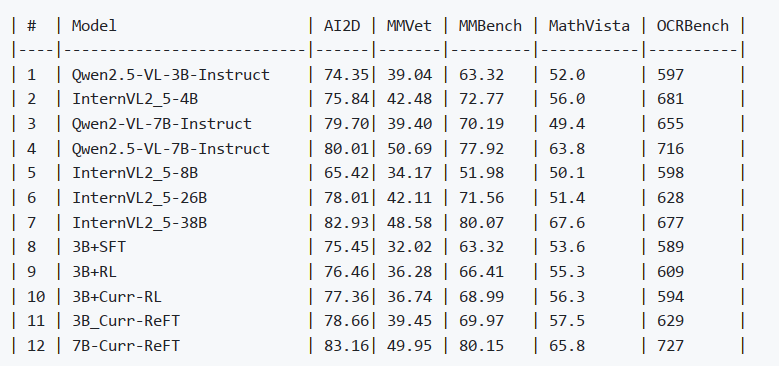The width and height of the screenshot is (779, 366).
Task: Select the Qwen2-VL-7B-Instruct model name
Action: click(162, 124)
